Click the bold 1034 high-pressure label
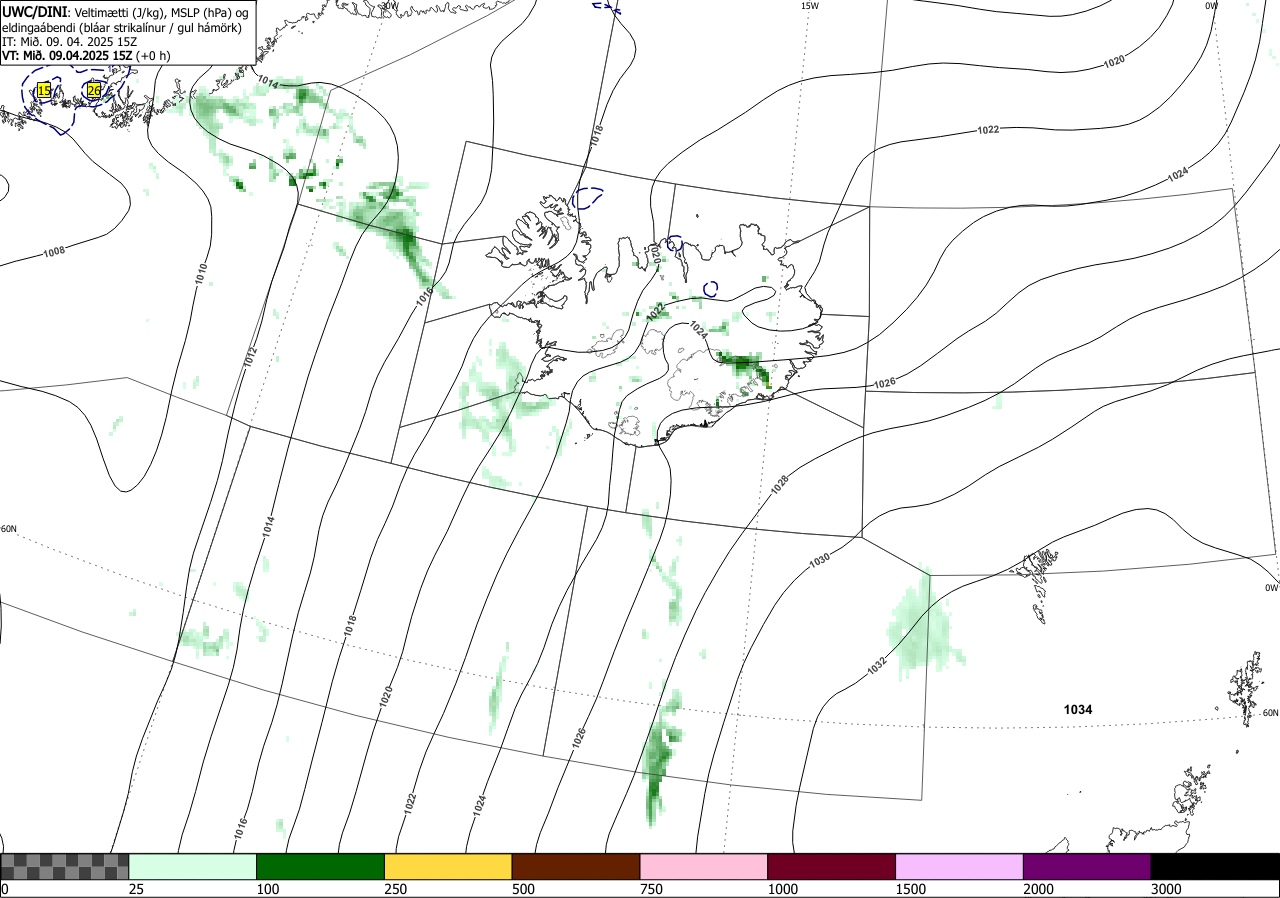Screen dimensions: 1280x898 pyautogui.click(x=1078, y=709)
